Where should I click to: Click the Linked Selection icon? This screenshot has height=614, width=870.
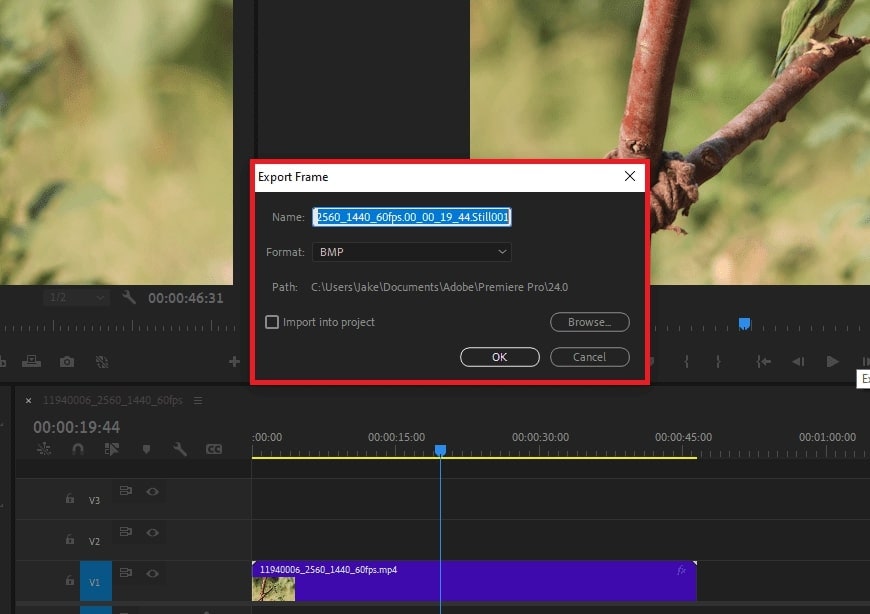tap(112, 450)
